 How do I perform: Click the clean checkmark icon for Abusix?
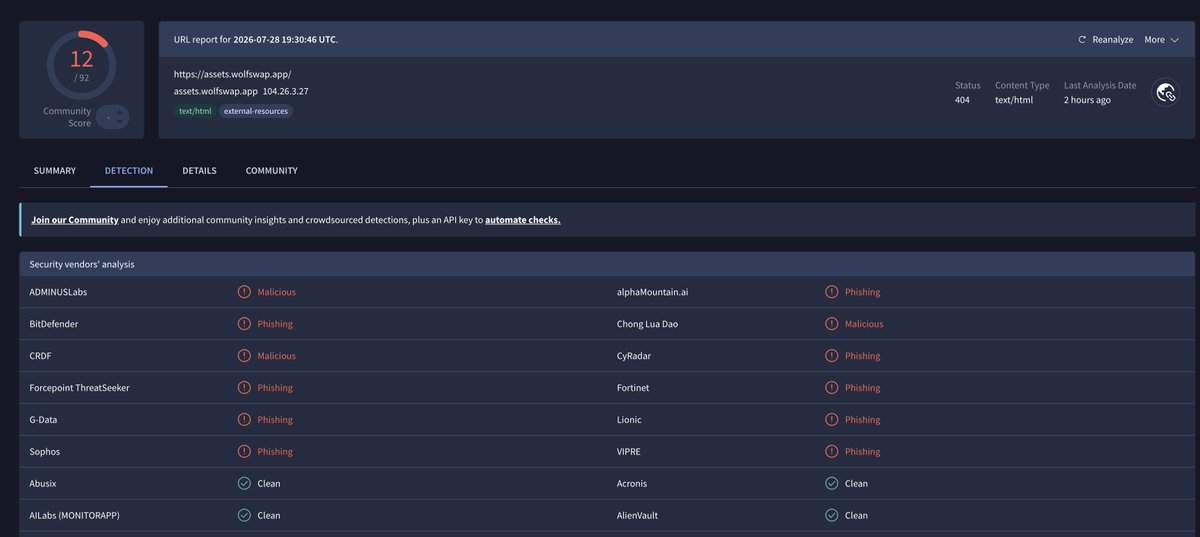244,484
